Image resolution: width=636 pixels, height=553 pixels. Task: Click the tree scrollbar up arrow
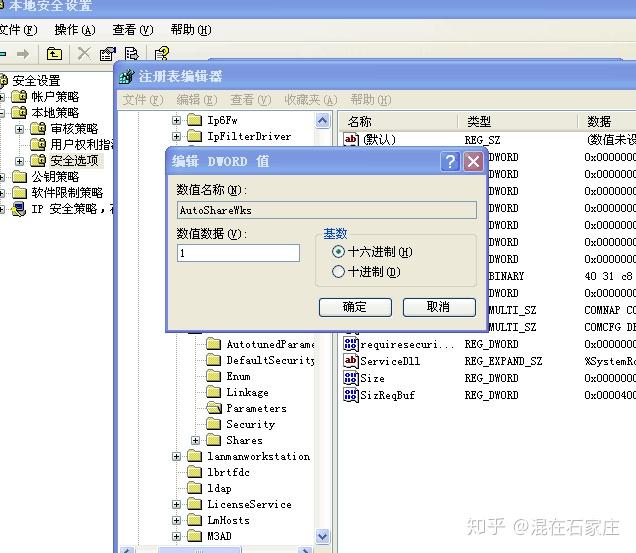[322, 120]
